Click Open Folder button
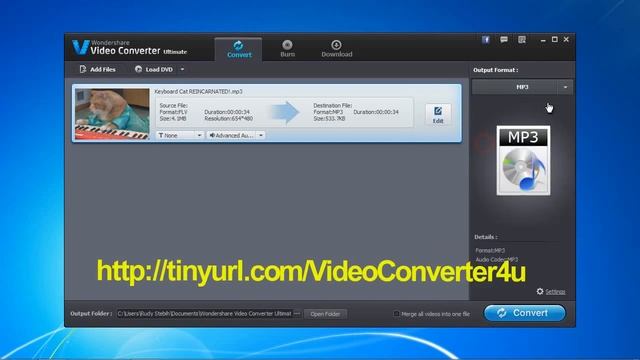 325,314
